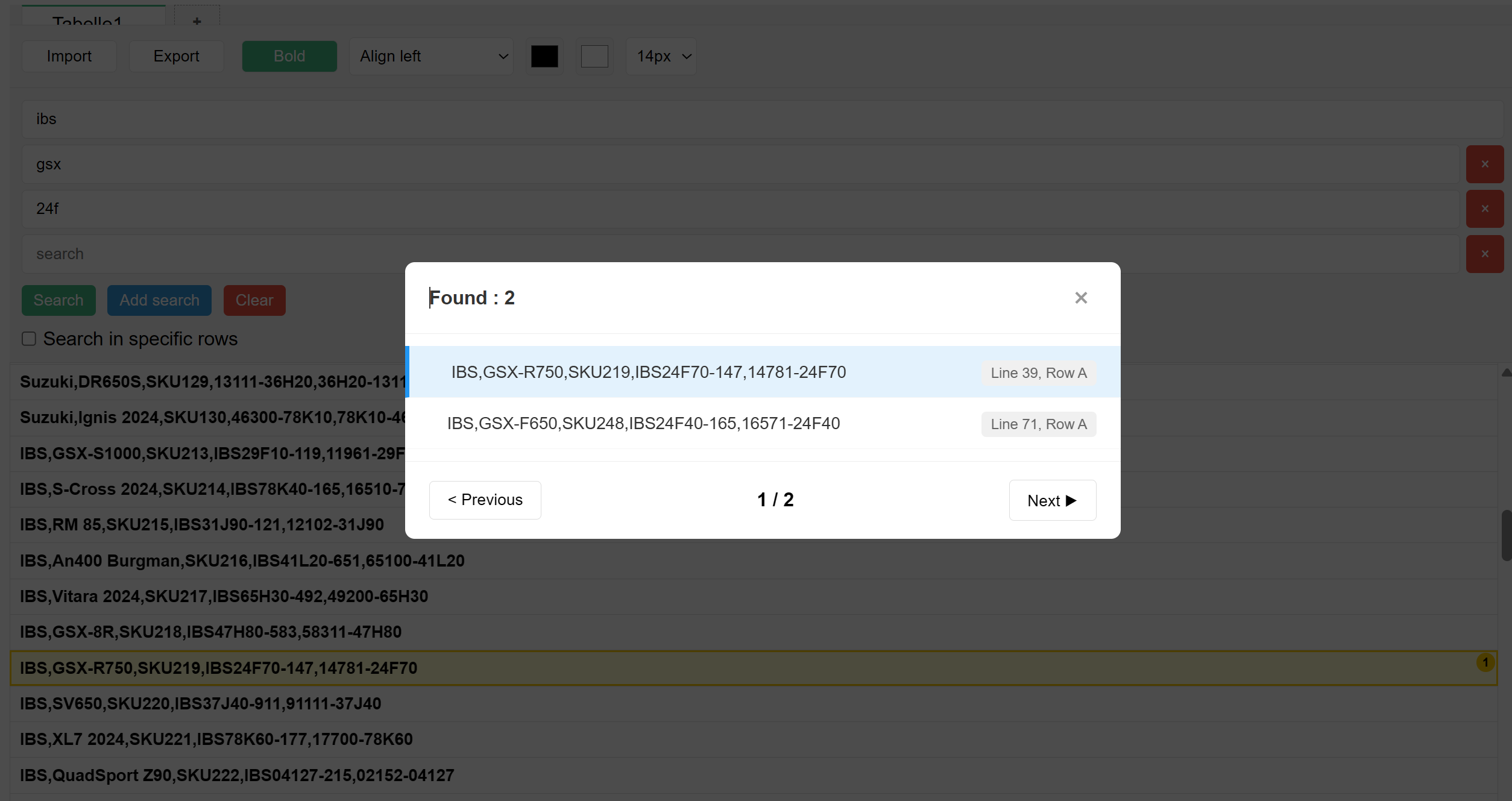This screenshot has width=1512, height=801.
Task: Click the Export button
Action: [176, 56]
